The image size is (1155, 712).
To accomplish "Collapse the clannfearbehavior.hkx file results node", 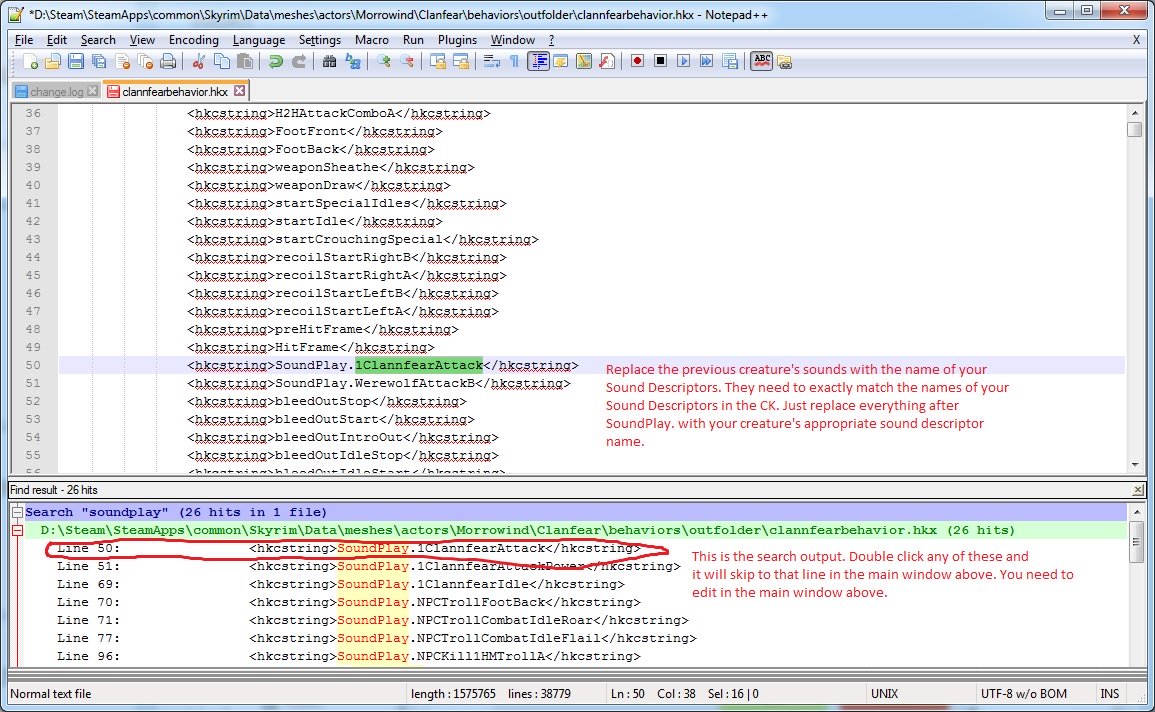I will [x=16, y=530].
